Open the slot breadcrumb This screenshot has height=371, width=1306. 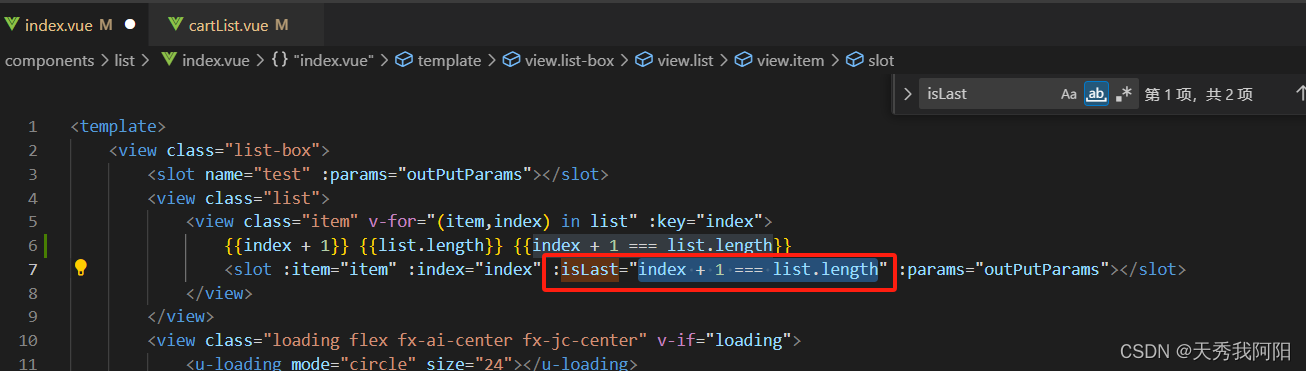pos(881,60)
